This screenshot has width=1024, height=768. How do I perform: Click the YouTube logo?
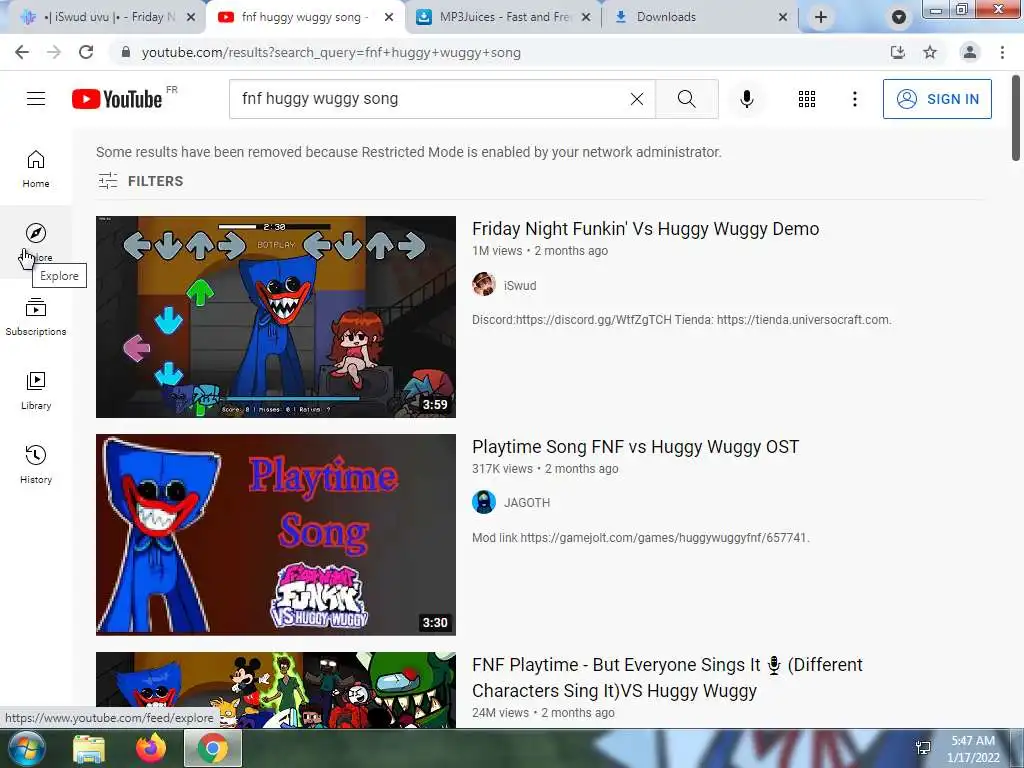[x=117, y=99]
